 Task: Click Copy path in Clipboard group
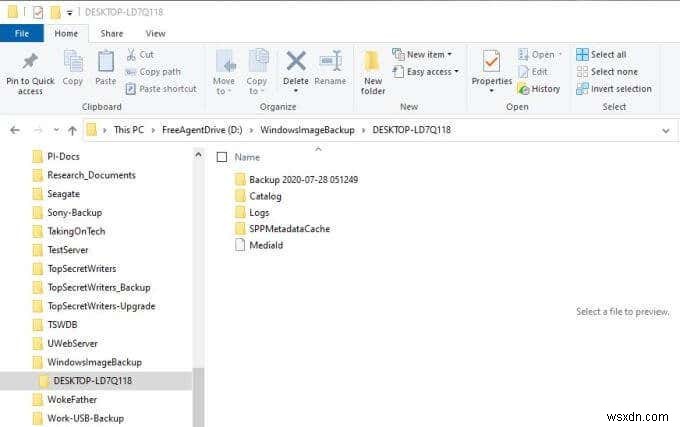pos(153,72)
